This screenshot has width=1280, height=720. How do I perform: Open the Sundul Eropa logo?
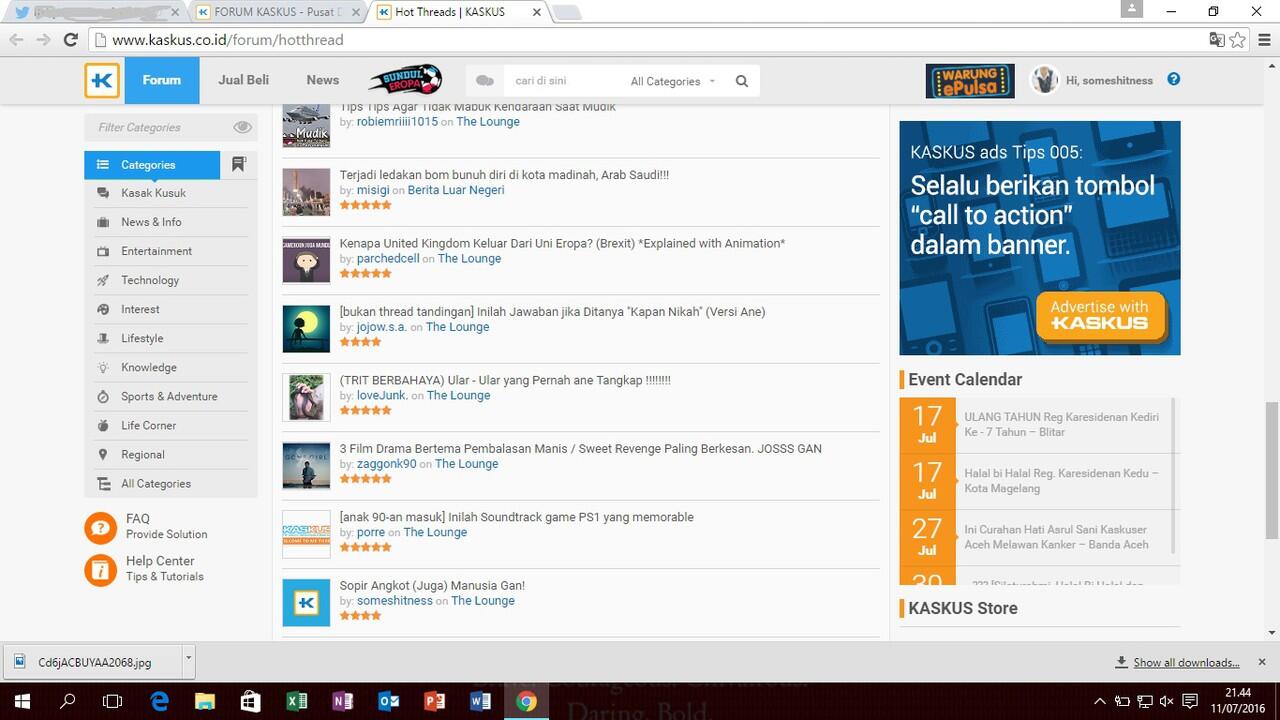click(x=405, y=80)
